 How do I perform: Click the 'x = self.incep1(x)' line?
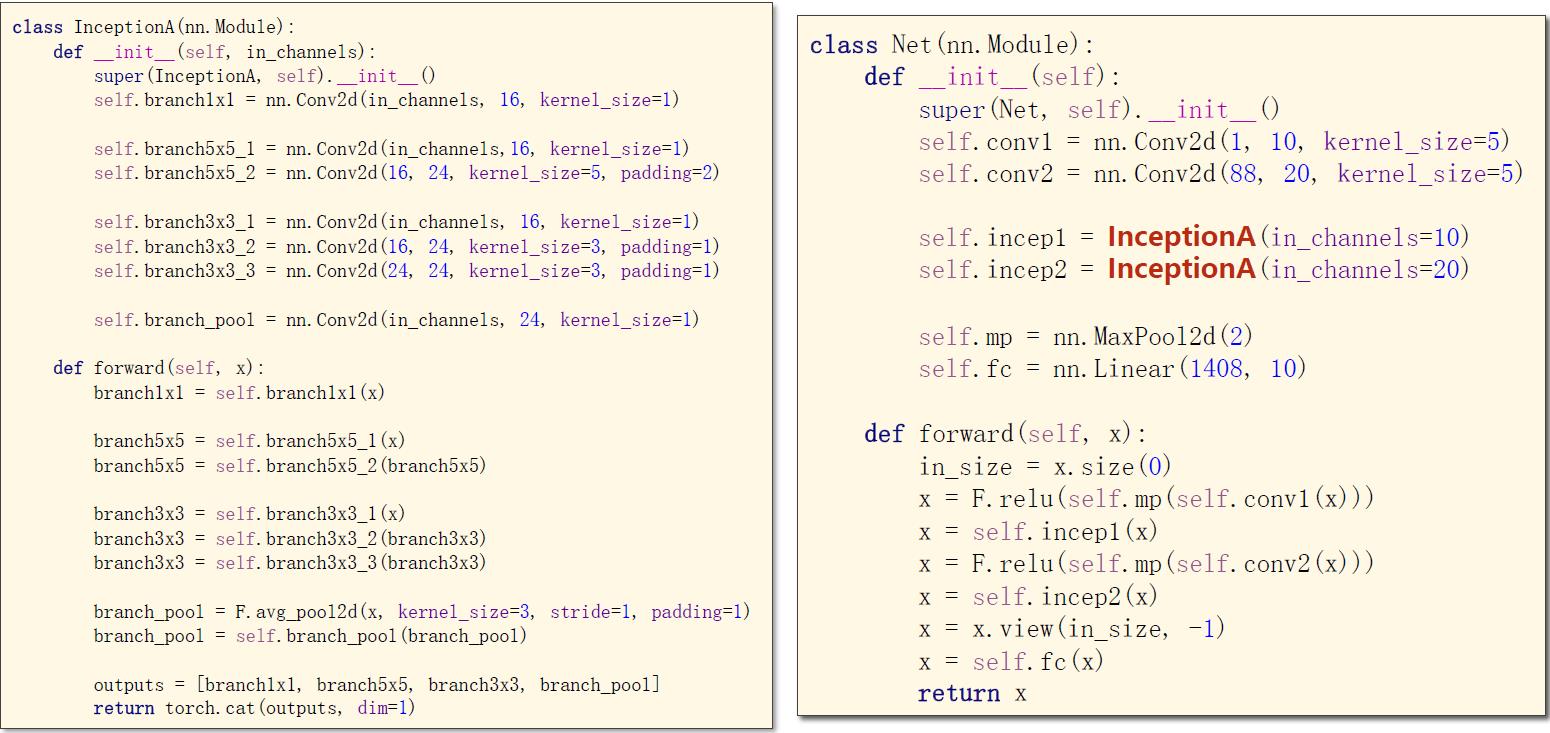1038,531
